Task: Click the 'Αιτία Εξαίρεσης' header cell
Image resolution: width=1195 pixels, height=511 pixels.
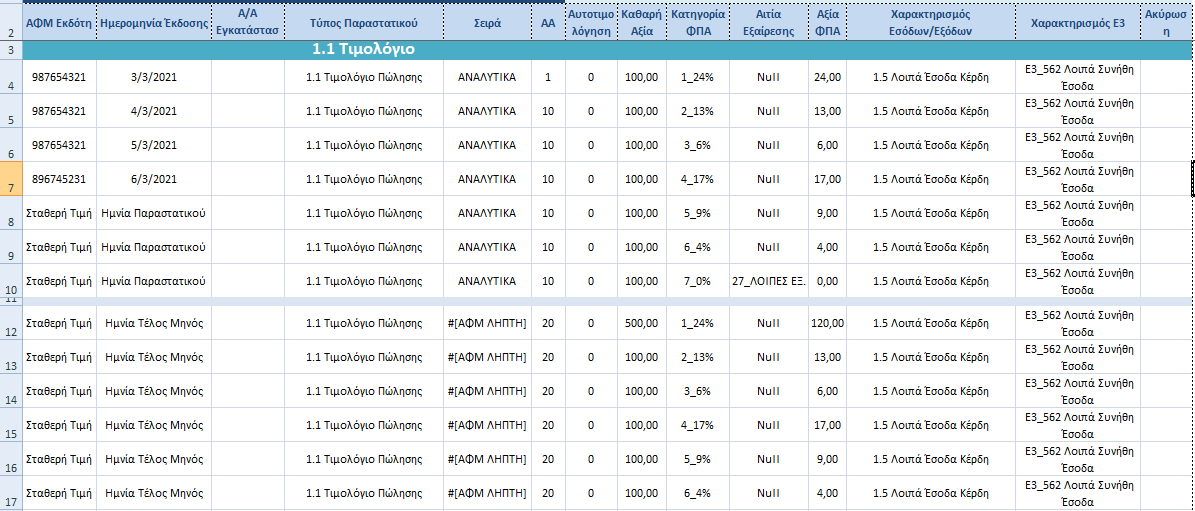Action: (x=768, y=22)
